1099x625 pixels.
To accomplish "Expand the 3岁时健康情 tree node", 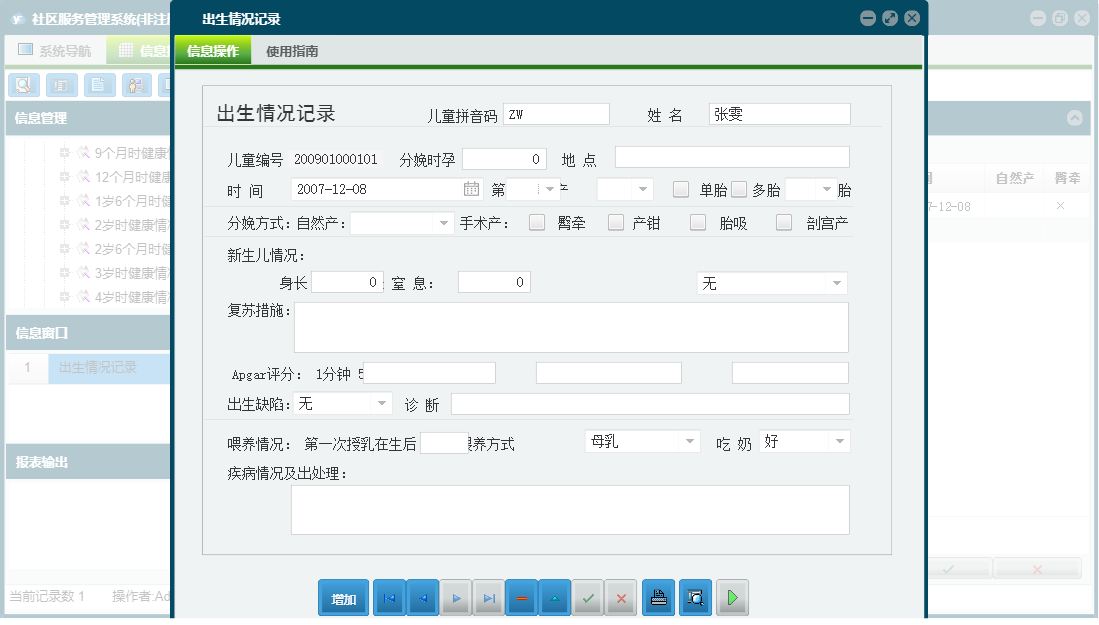I will point(64,273).
